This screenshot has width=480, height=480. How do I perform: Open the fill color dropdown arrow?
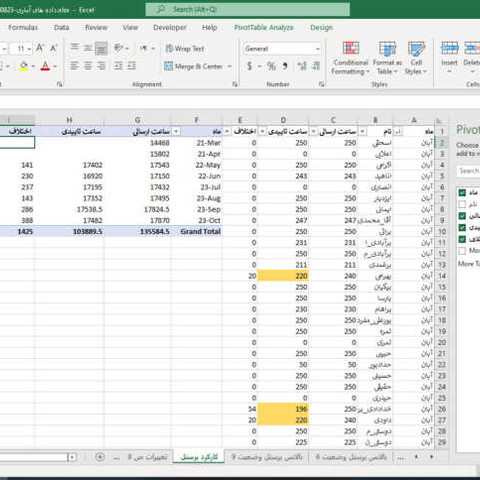pos(33,66)
